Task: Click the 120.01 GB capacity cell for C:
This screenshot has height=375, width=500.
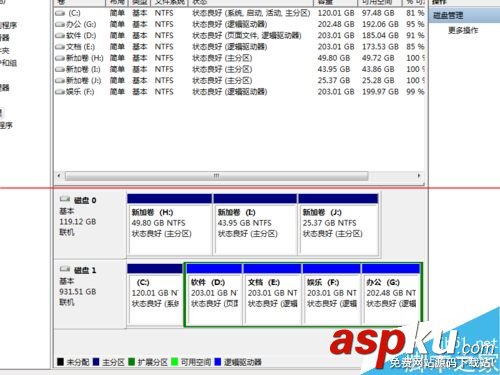Action: [x=336, y=13]
